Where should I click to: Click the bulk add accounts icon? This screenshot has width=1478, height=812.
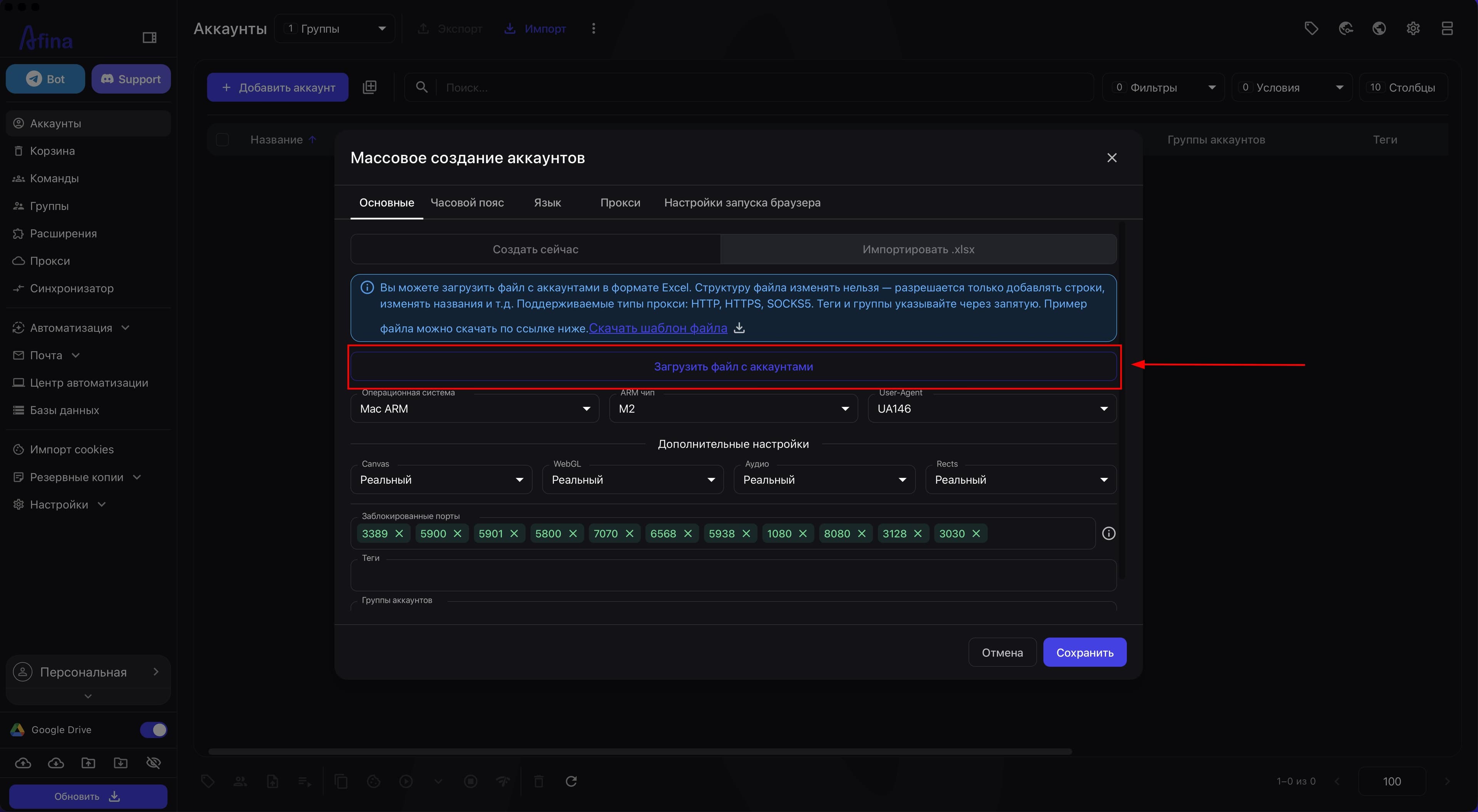coord(369,87)
